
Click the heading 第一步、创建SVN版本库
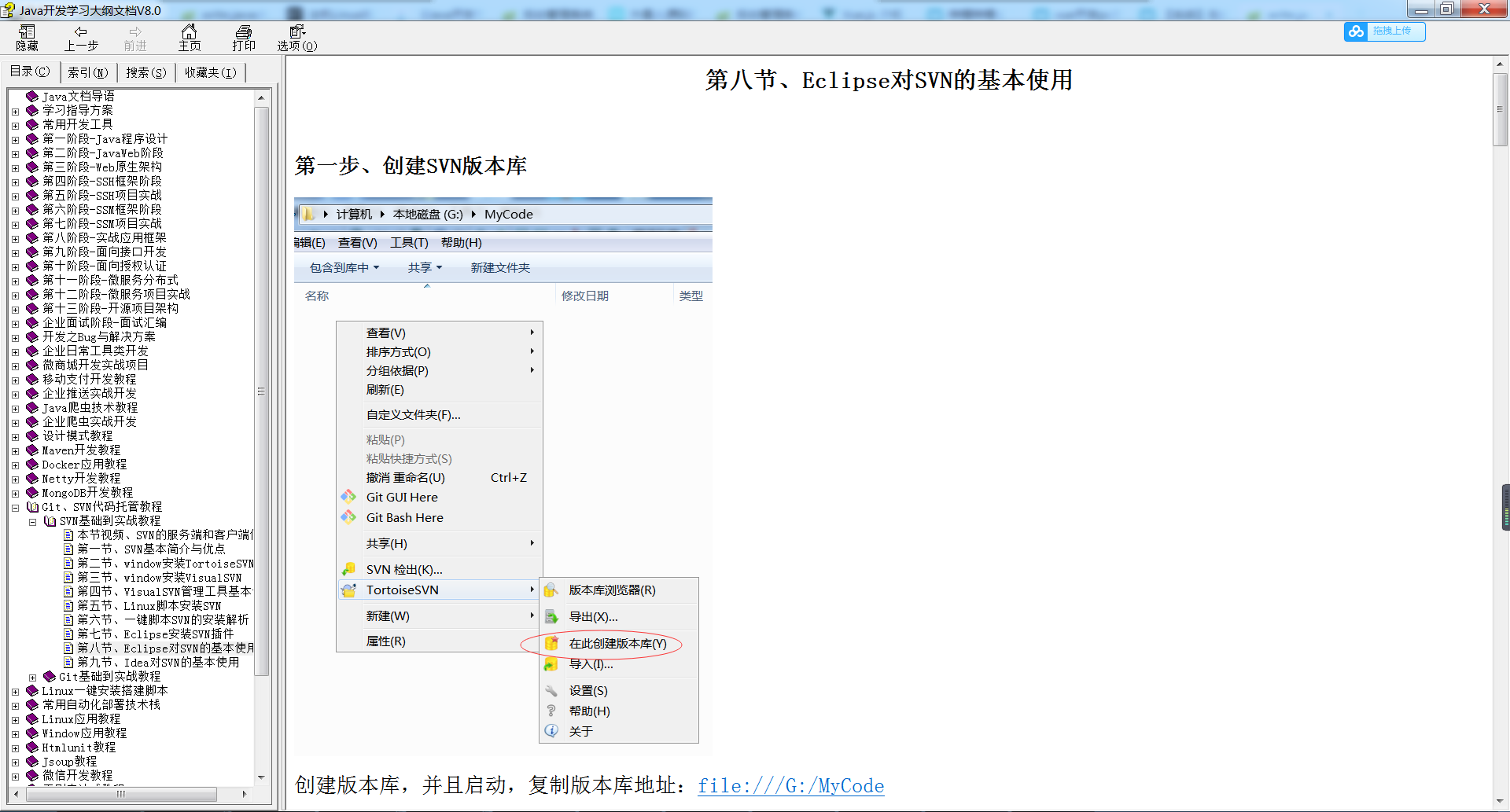pyautogui.click(x=411, y=166)
